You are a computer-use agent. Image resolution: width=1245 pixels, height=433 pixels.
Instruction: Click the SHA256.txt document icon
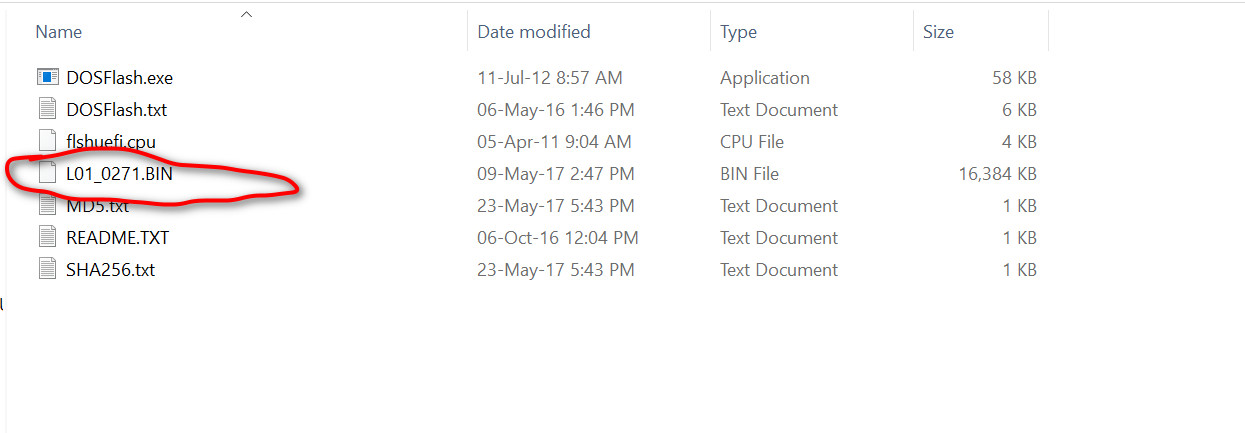click(48, 270)
